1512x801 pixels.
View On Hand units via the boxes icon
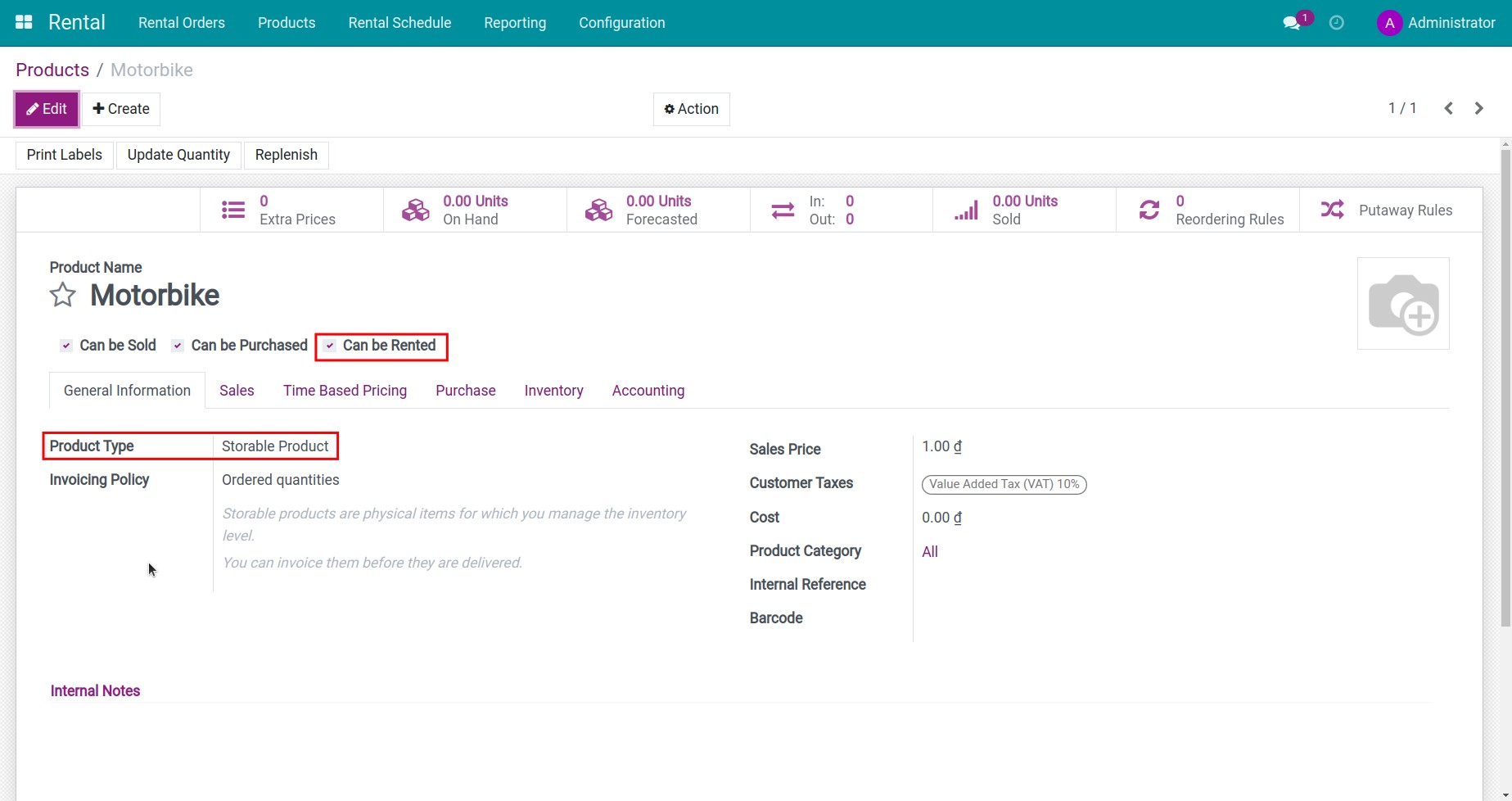[x=415, y=209]
